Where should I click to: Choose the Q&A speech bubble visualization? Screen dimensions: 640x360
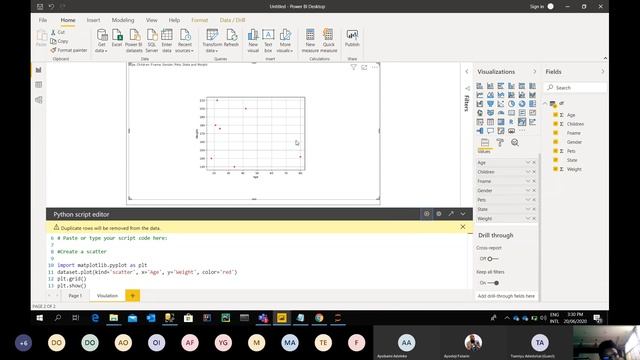tap(490, 131)
